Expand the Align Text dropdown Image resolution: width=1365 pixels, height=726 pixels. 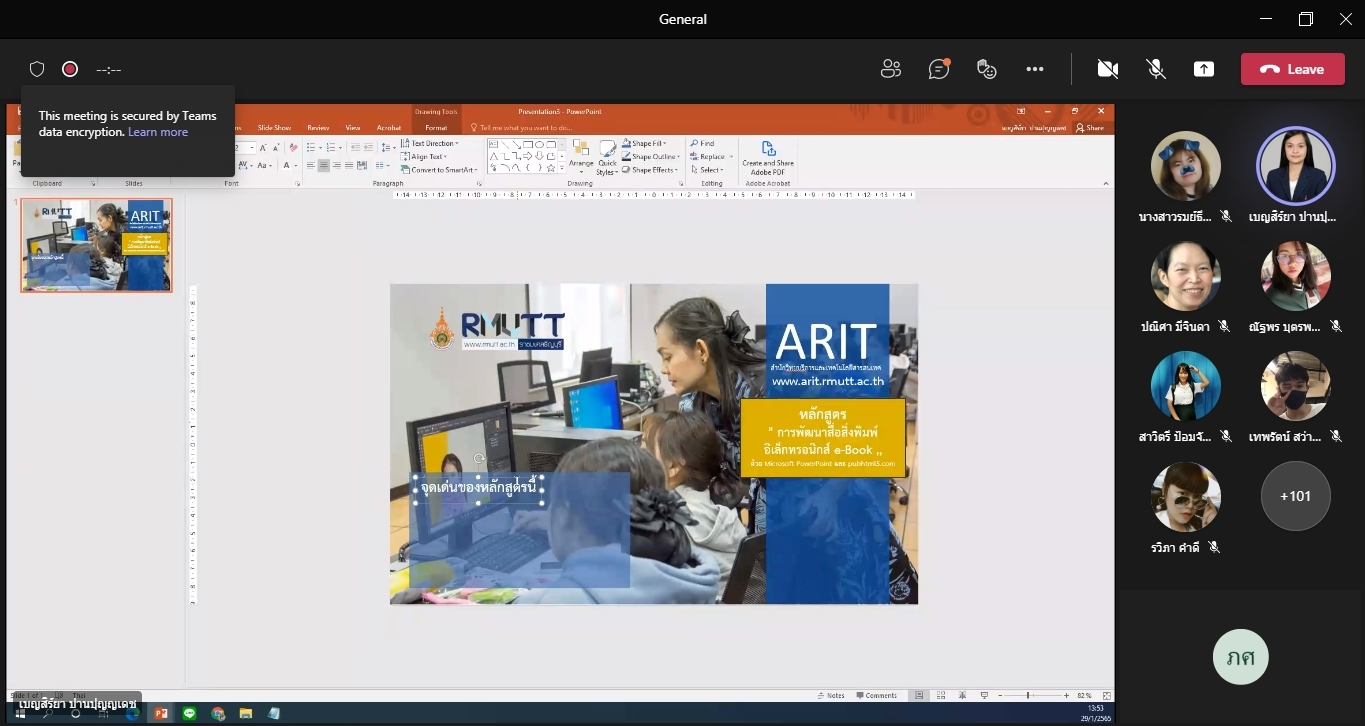[x=424, y=156]
